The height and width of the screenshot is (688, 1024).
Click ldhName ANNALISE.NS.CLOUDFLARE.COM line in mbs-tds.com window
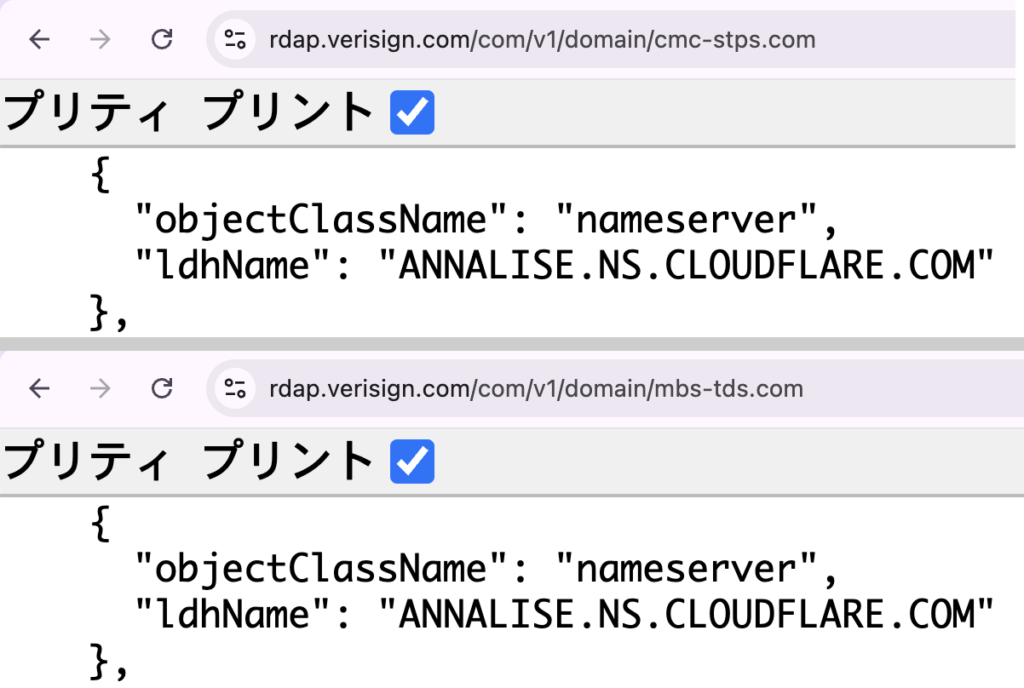[x=564, y=615]
